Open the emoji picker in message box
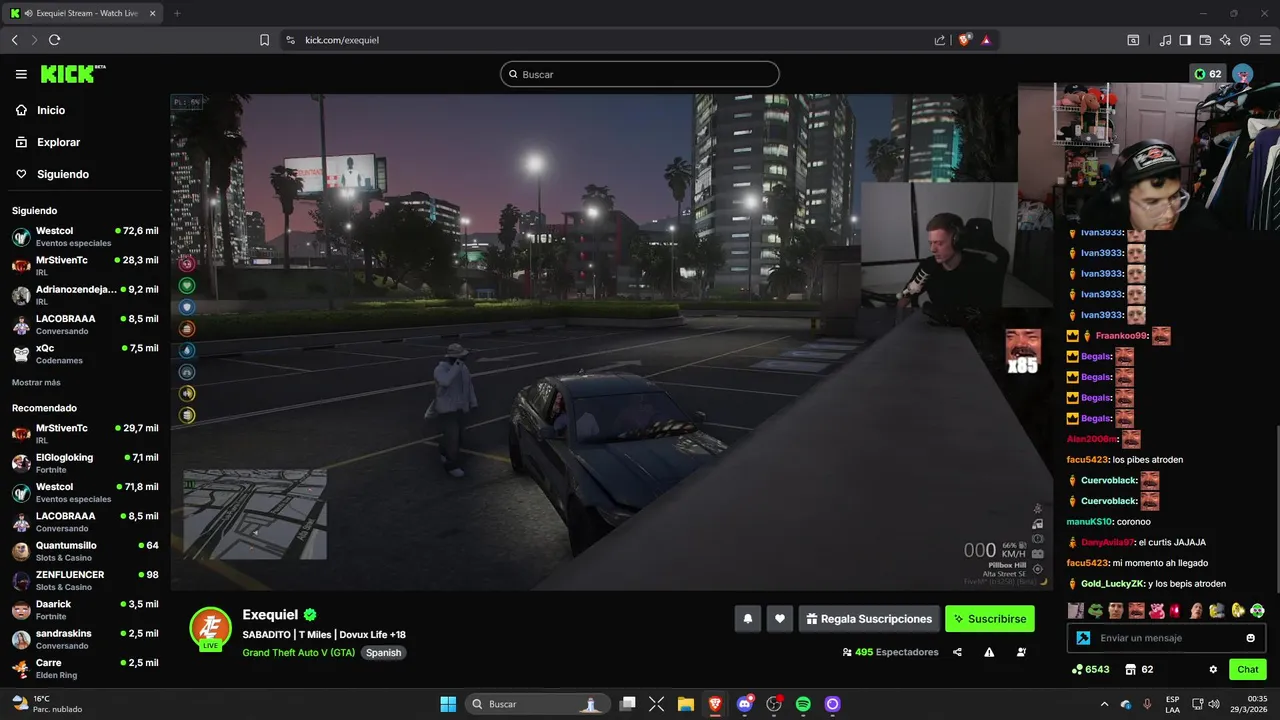The width and height of the screenshot is (1280, 720). pyautogui.click(x=1250, y=638)
